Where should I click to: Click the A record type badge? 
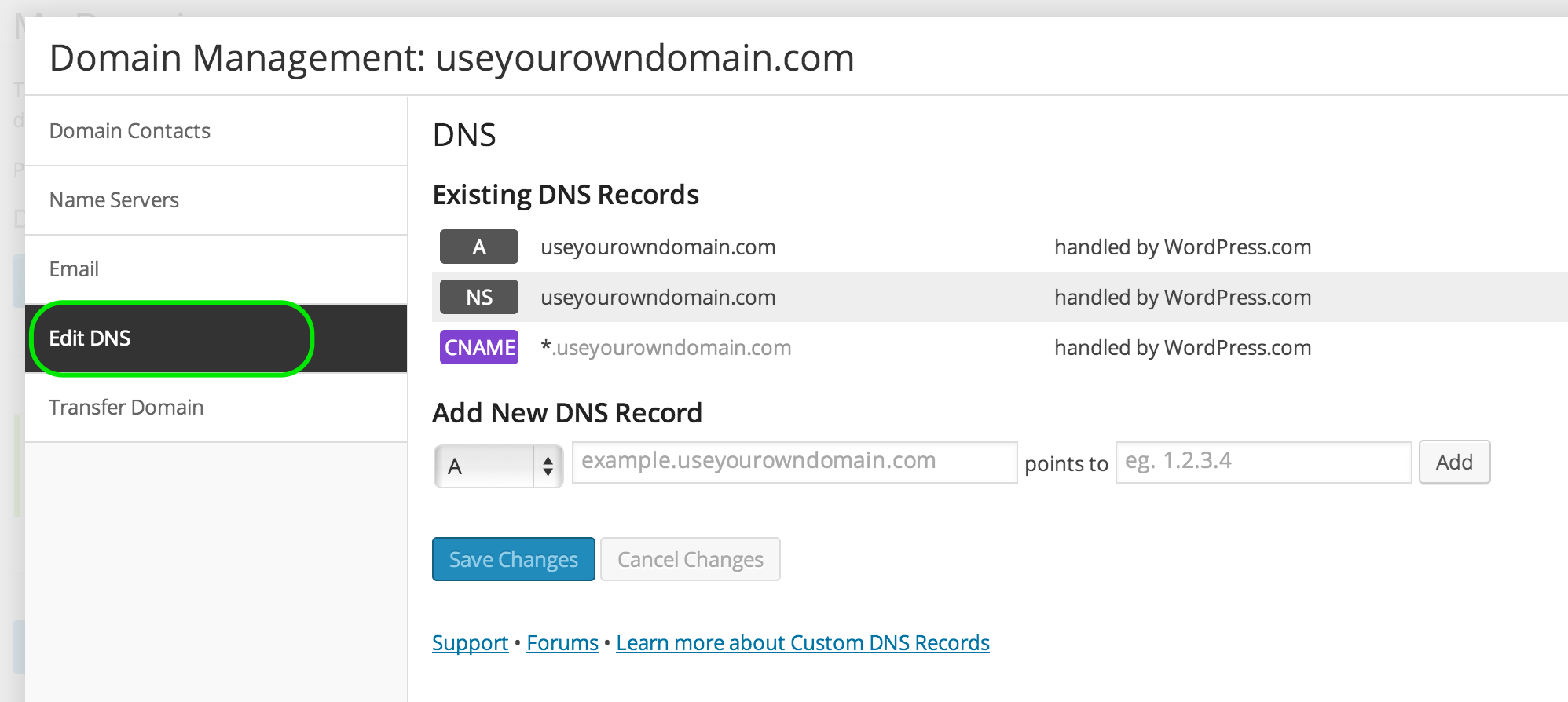click(x=478, y=247)
